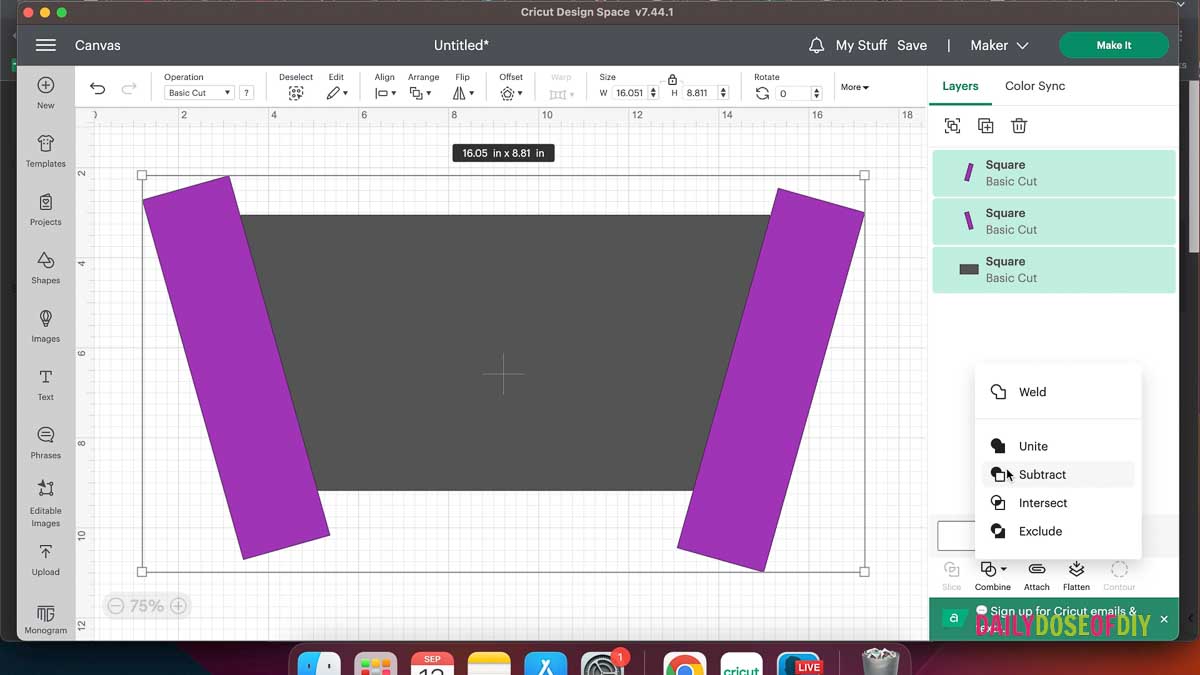Dismiss the Cricut emails banner with the X

[x=1163, y=619]
